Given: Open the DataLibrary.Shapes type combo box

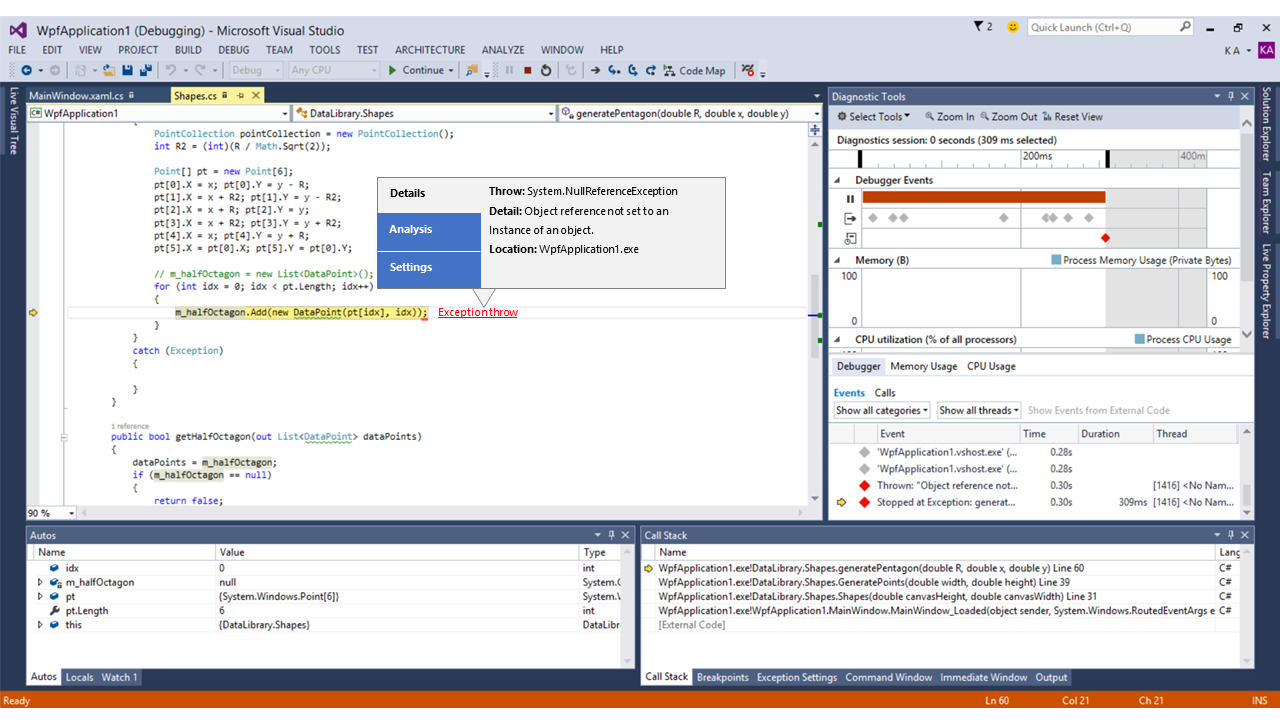Looking at the screenshot, I should pos(425,114).
